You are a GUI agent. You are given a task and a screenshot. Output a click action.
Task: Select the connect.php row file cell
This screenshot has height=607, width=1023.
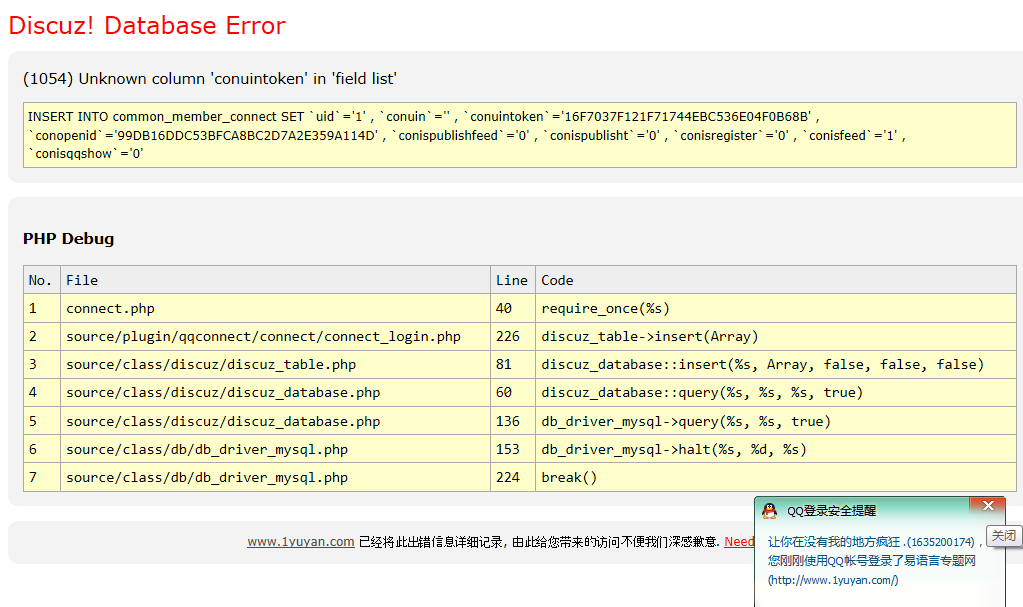point(110,308)
